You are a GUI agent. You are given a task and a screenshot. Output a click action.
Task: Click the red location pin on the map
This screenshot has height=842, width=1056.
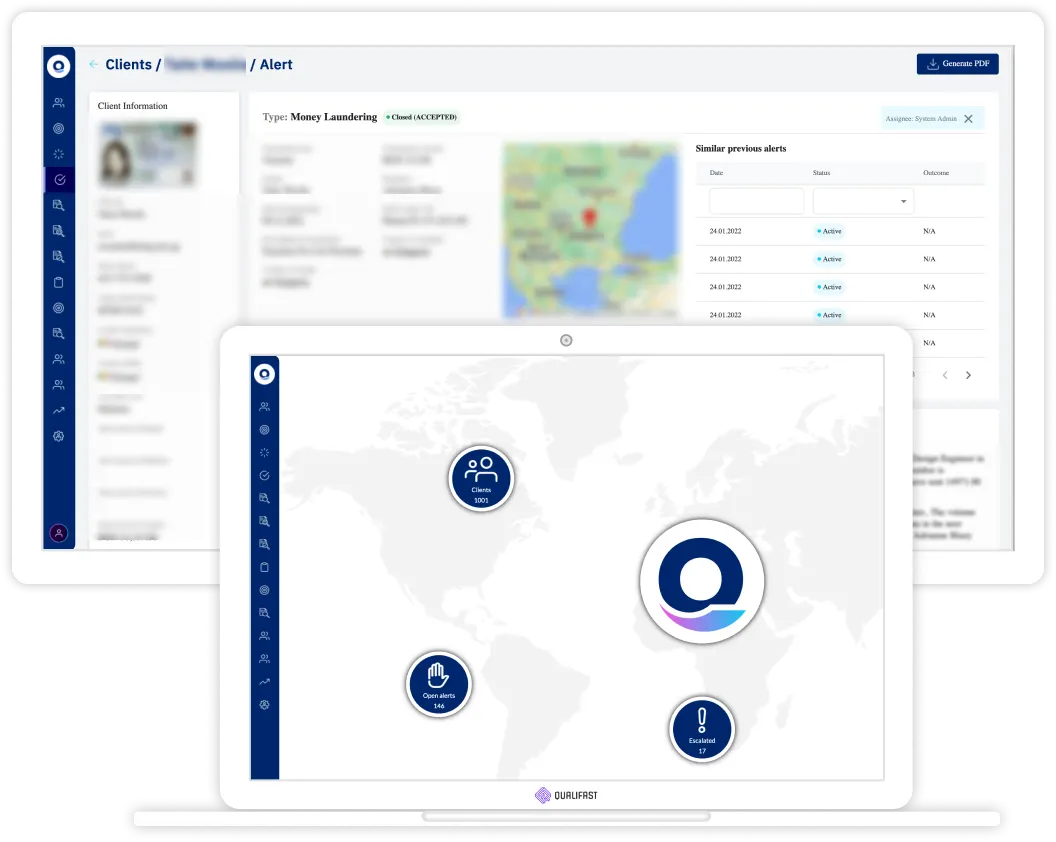(589, 218)
